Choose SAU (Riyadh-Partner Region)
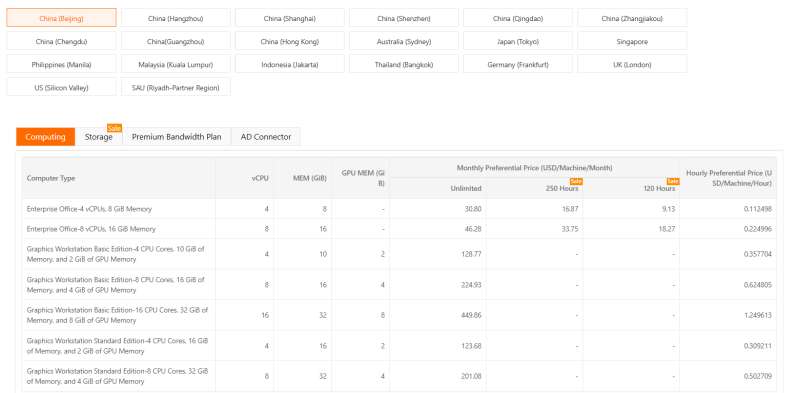This screenshot has height=393, width=800. tap(176, 88)
